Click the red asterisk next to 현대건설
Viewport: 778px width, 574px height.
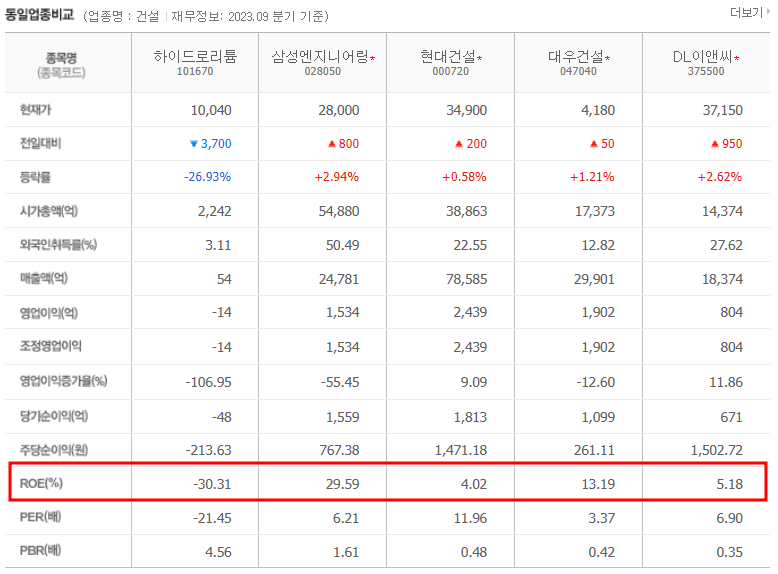pyautogui.click(x=479, y=58)
